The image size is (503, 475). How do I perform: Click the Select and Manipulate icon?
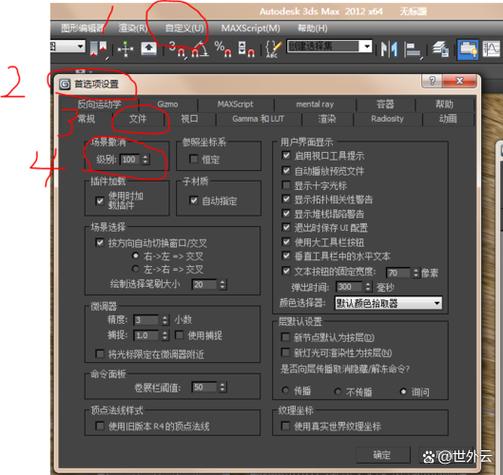[126, 49]
